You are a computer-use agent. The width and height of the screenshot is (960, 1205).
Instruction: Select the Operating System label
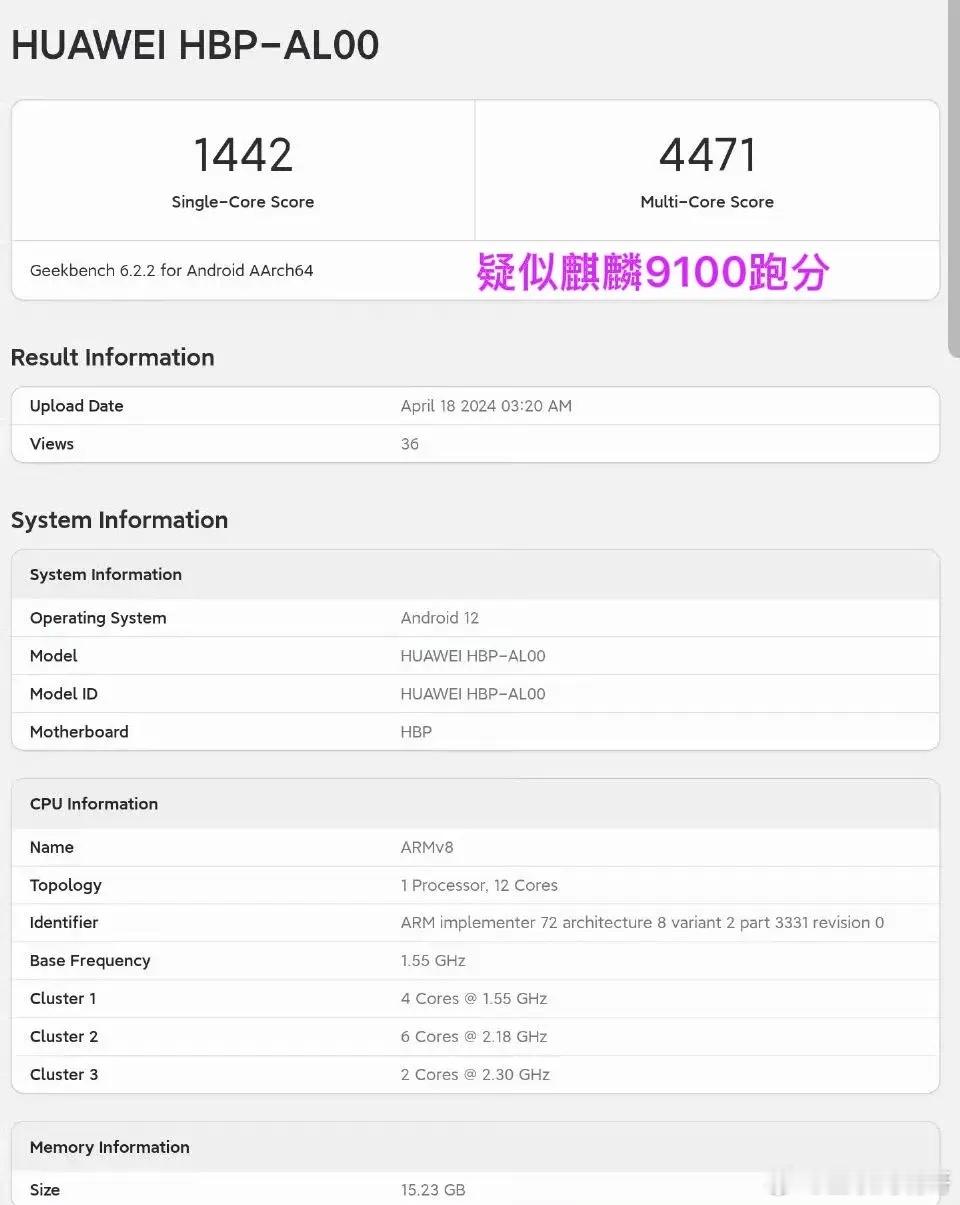[98, 618]
